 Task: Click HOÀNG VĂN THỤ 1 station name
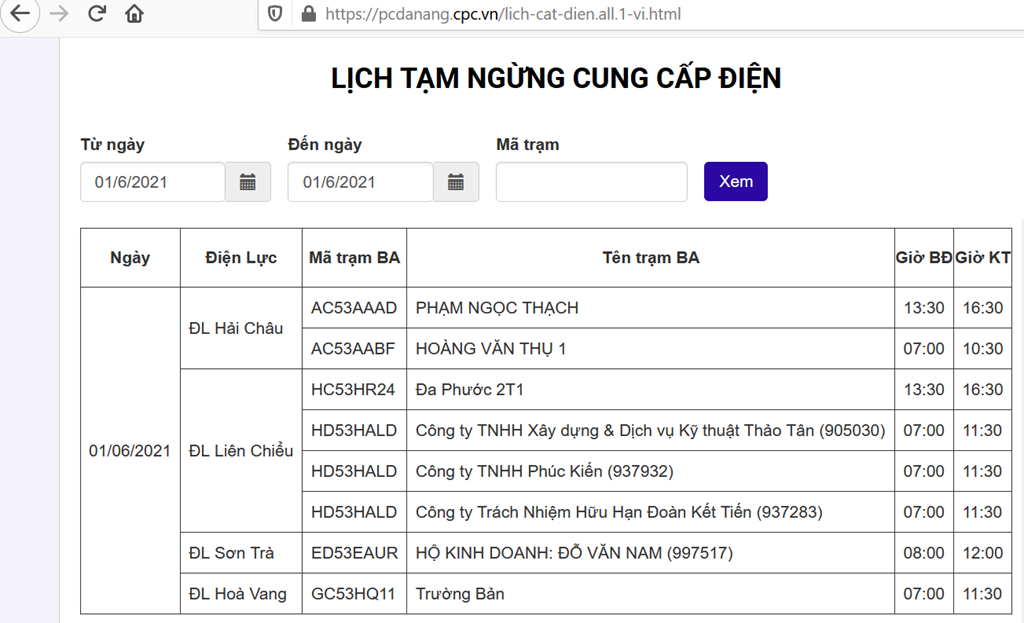click(x=491, y=349)
